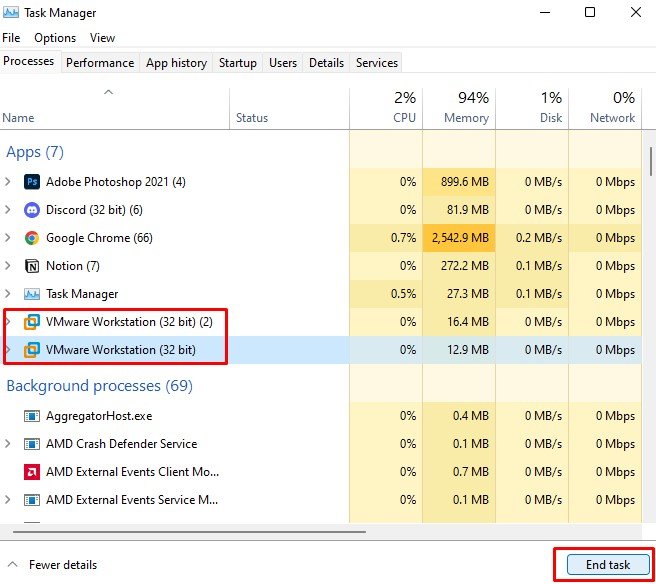Viewport: 656px width, 584px height.
Task: Expand the AMD Crash Defender Service entry
Action: click(x=8, y=444)
